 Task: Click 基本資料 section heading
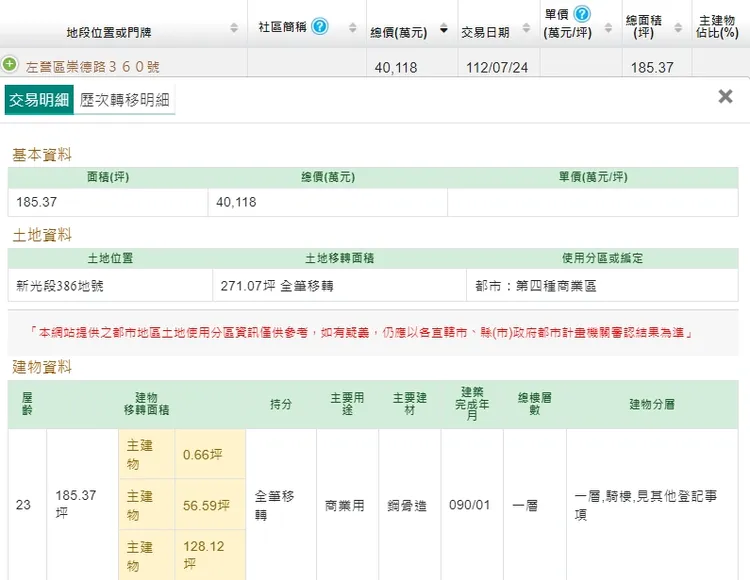pyautogui.click(x=42, y=155)
